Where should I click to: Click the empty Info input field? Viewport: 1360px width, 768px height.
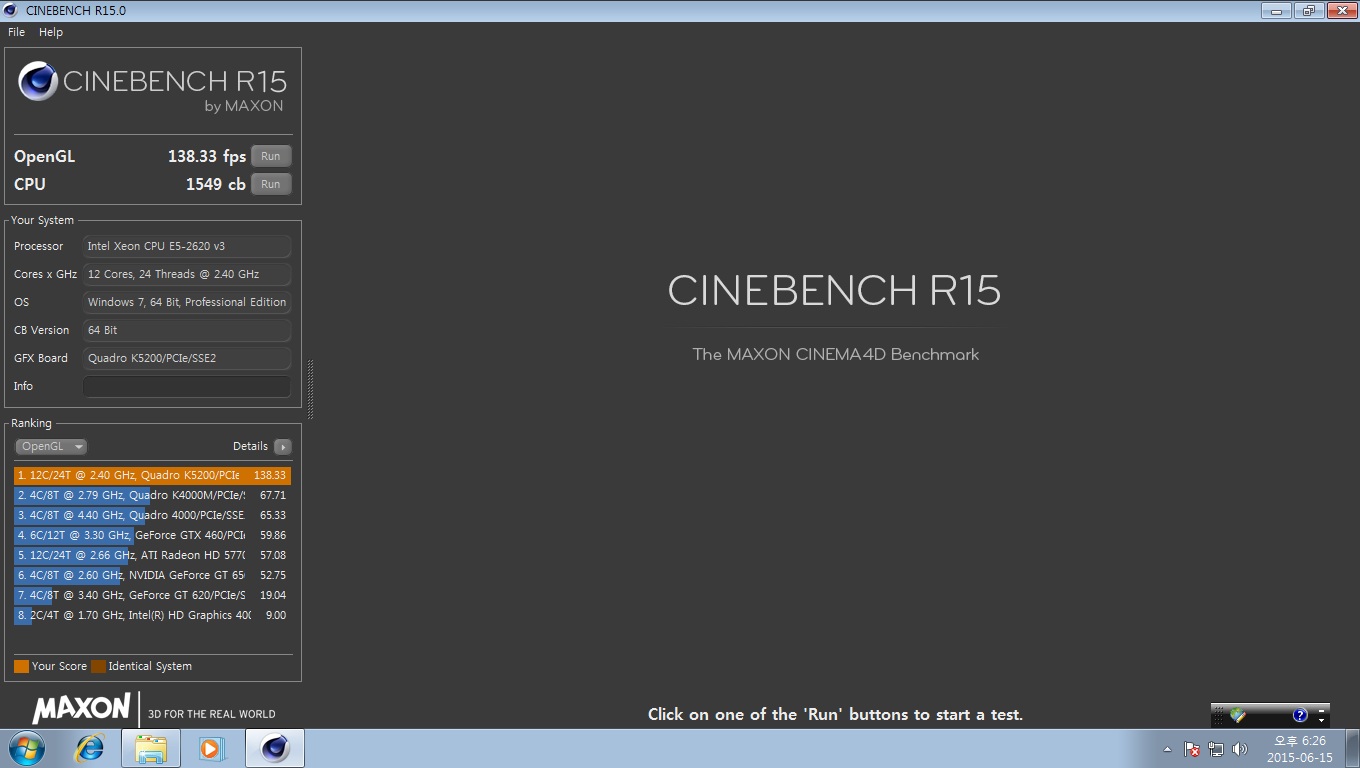coord(187,386)
